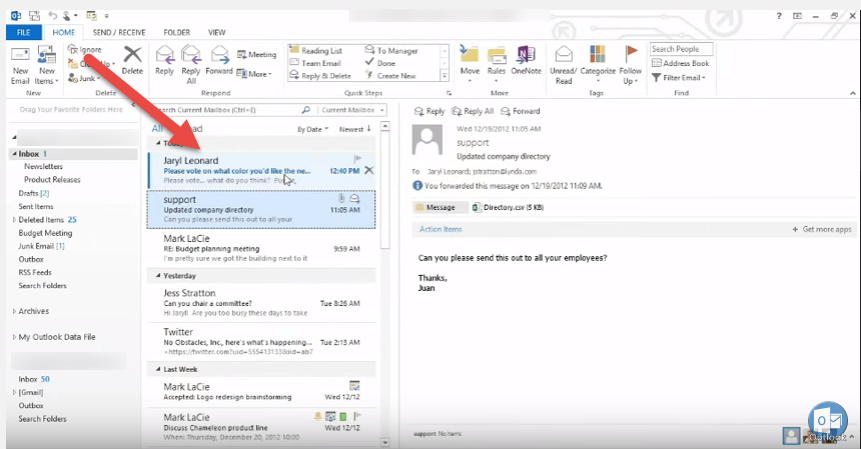This screenshot has height=449, width=861.
Task: Expand the Quick Steps gallery arrow
Action: click(444, 76)
